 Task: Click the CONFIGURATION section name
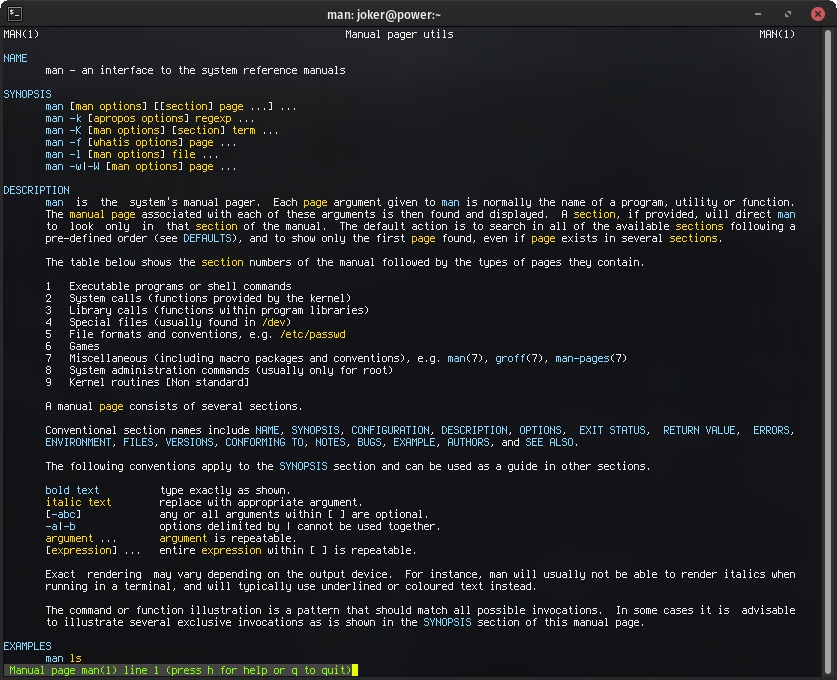390,431
